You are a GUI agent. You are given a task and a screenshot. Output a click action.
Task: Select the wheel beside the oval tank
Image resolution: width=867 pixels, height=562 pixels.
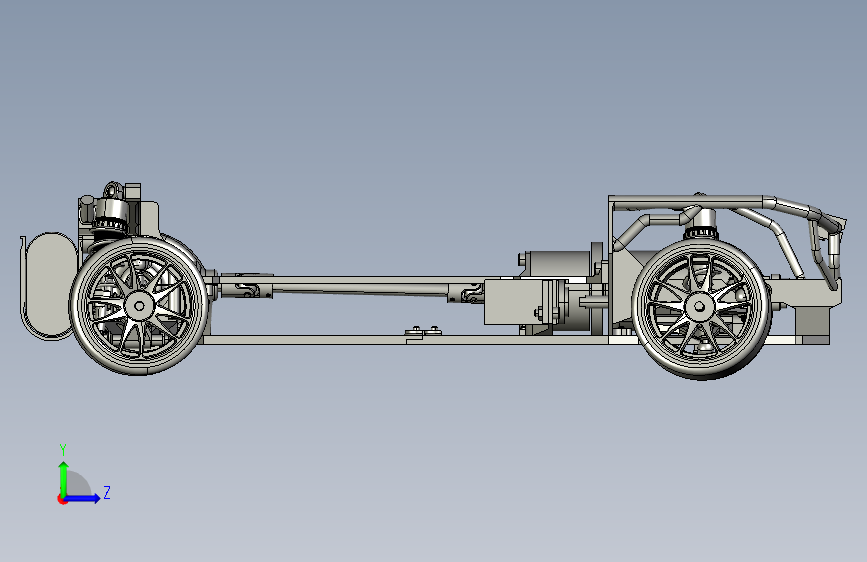139,306
